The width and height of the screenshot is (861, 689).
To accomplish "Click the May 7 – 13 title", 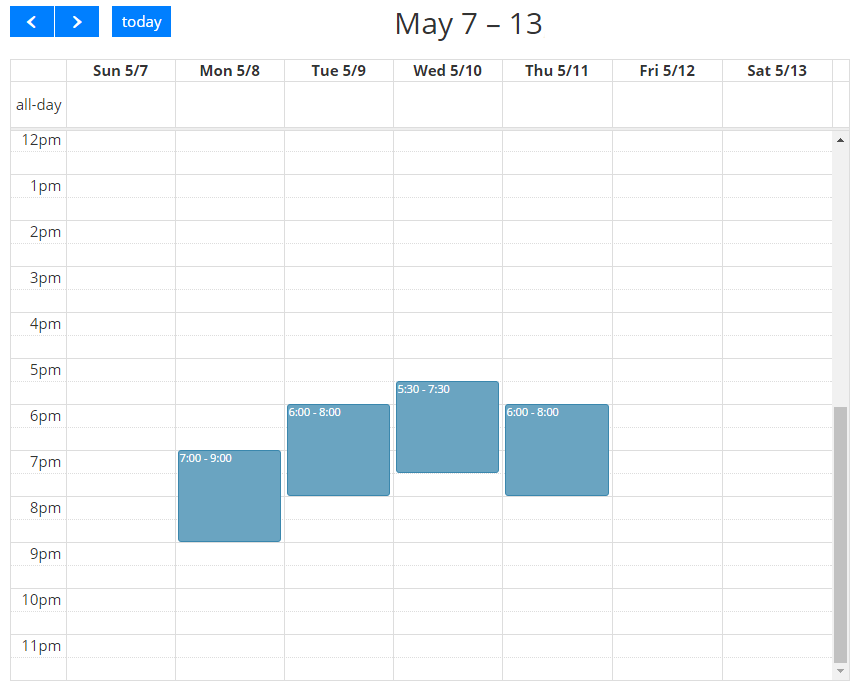I will 468,24.
